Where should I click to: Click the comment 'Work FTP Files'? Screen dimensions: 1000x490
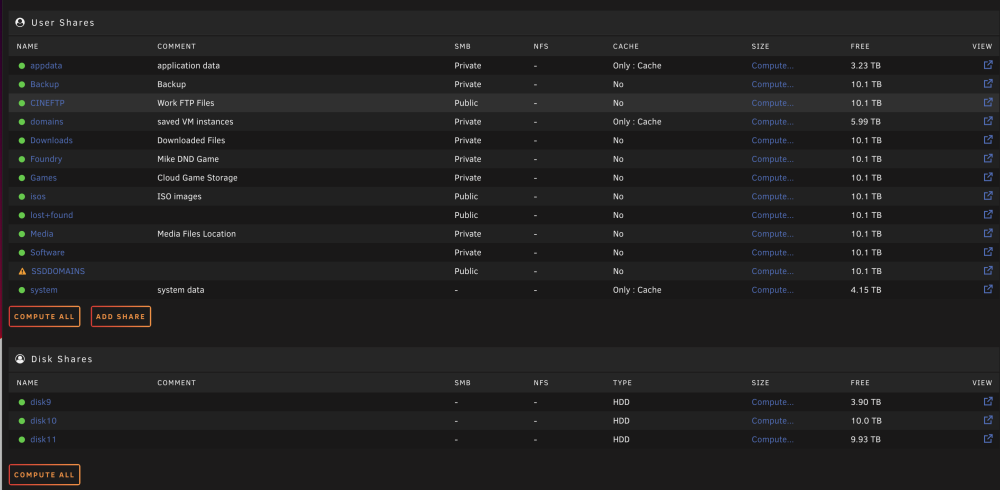(x=186, y=103)
